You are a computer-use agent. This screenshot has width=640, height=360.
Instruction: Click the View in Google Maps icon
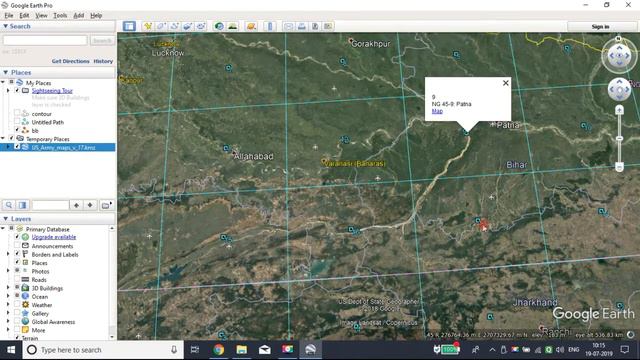click(x=328, y=26)
